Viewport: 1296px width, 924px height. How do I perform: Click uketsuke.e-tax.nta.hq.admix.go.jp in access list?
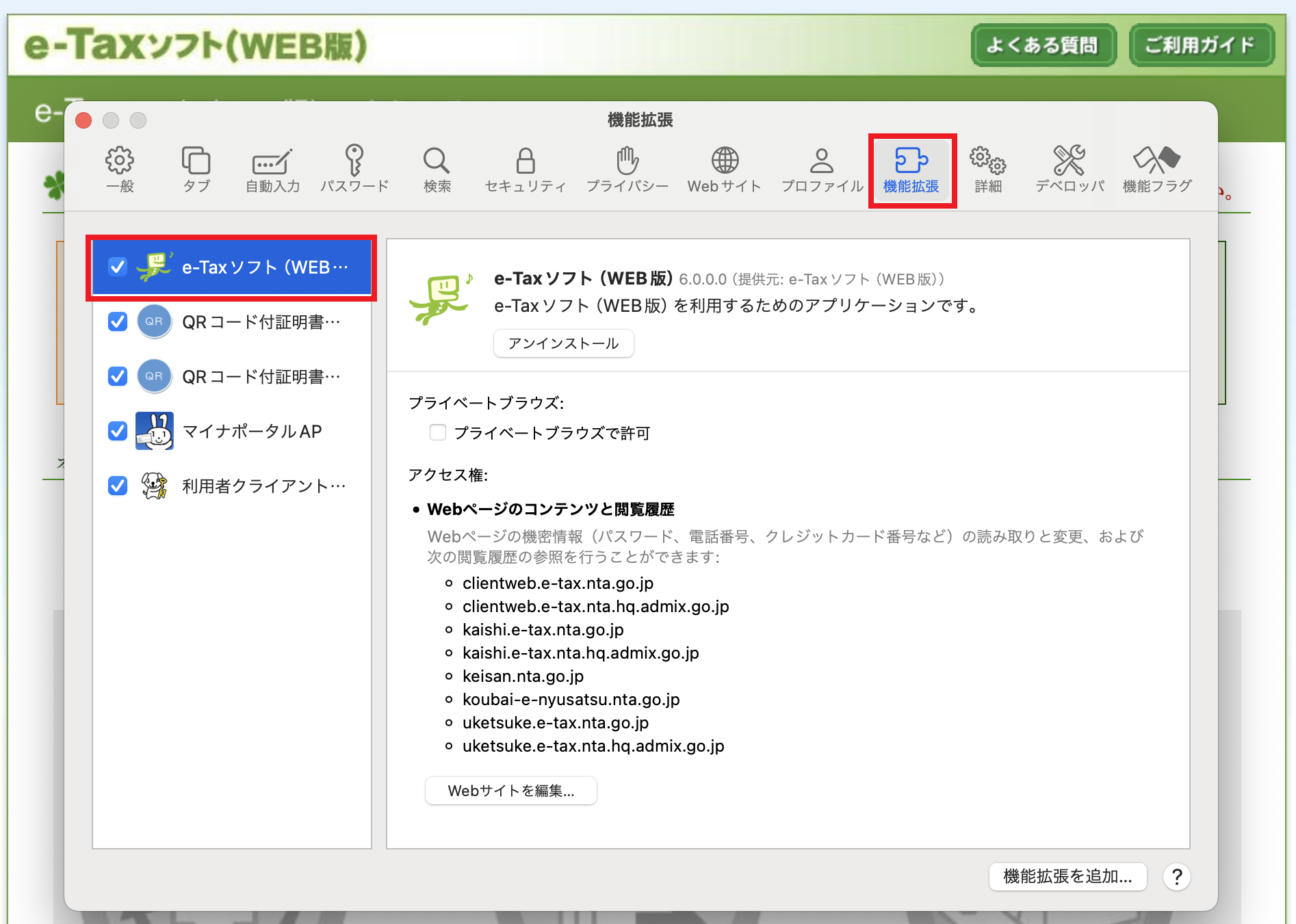coord(593,746)
